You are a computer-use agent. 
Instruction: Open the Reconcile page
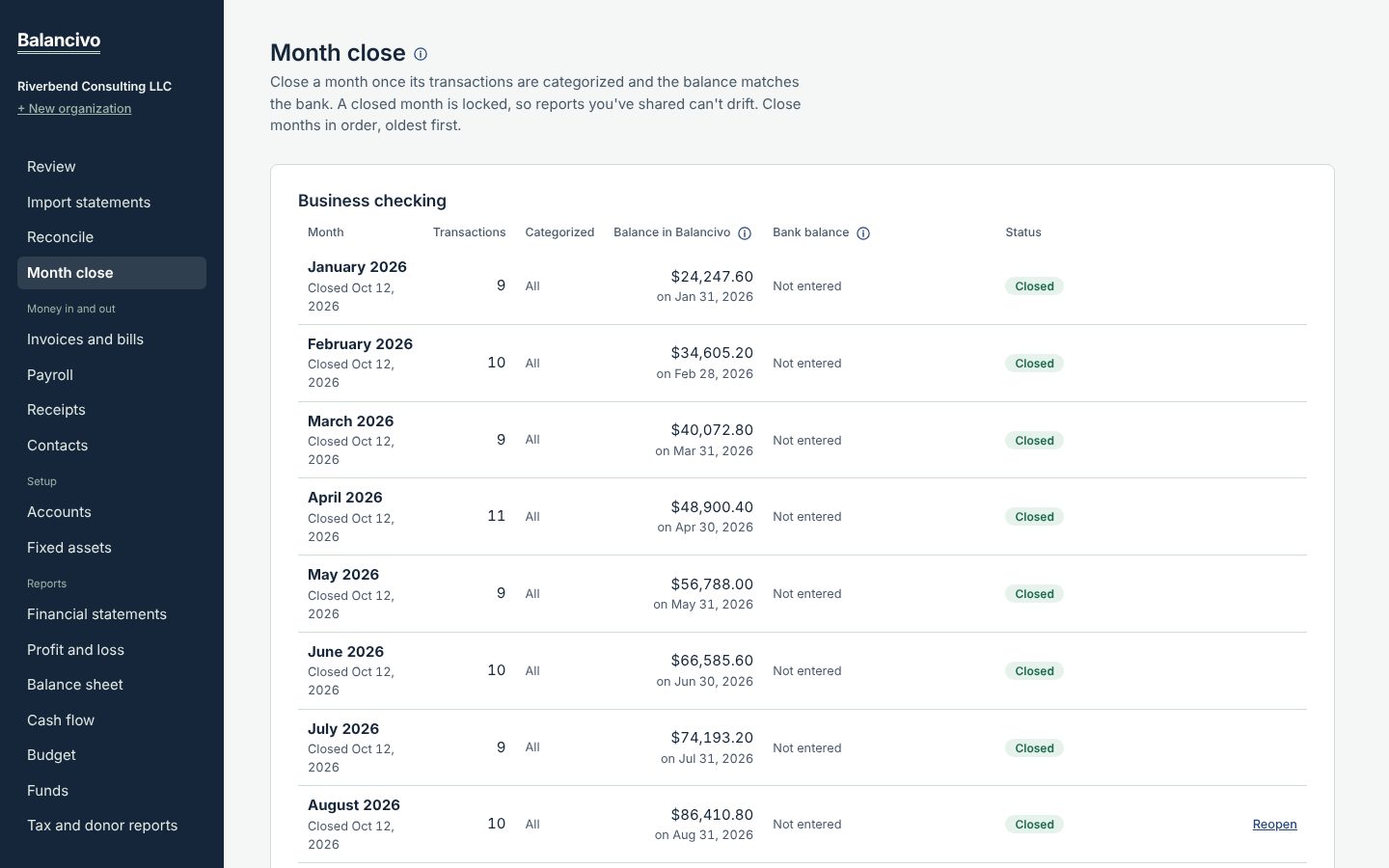[x=112, y=237]
